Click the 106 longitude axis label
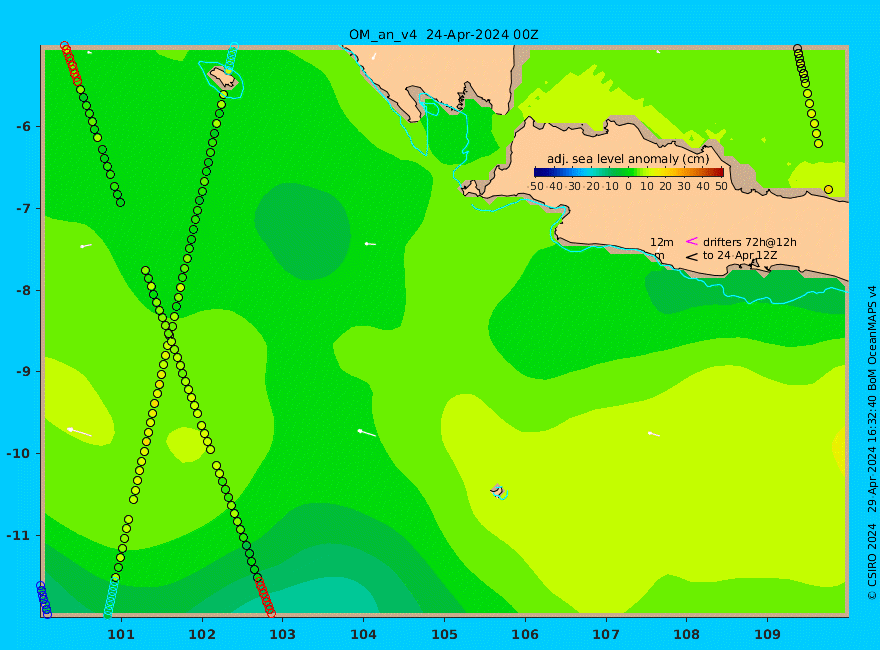Screen dimensions: 880x650 525,635
